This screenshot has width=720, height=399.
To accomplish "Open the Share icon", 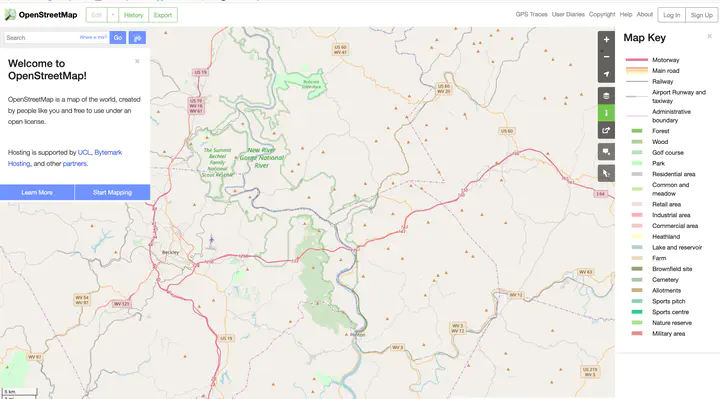I will tap(606, 130).
